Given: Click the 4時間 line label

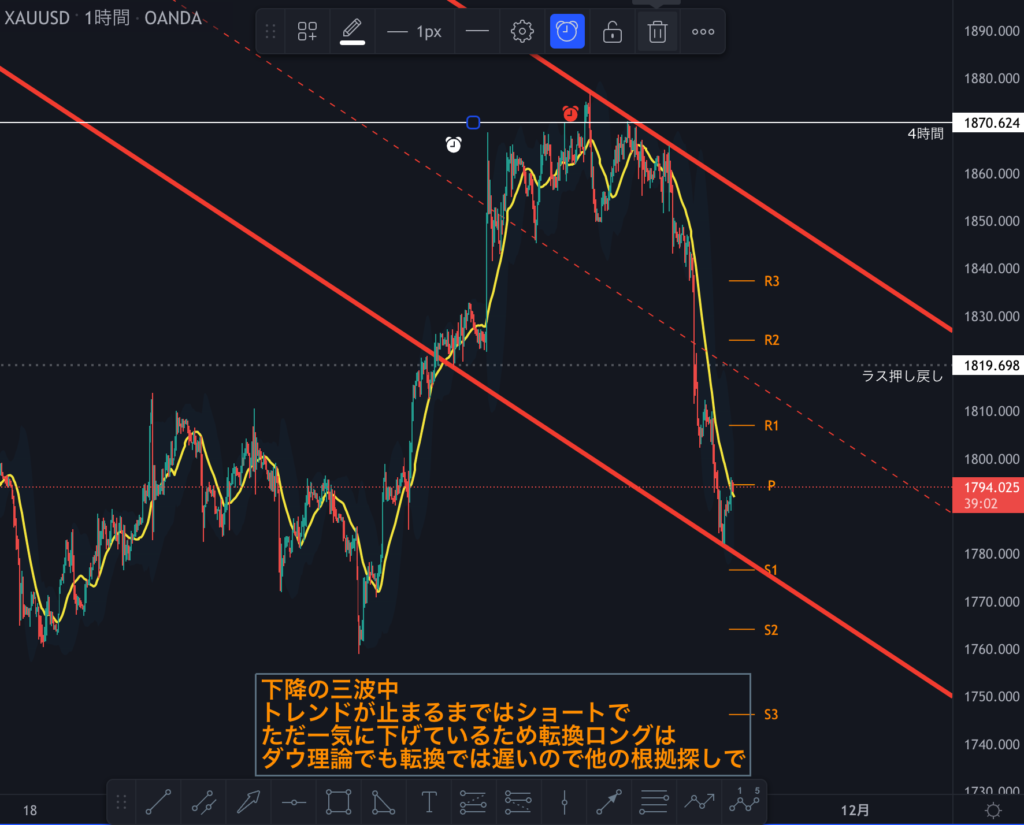Looking at the screenshot, I should tap(925, 134).
